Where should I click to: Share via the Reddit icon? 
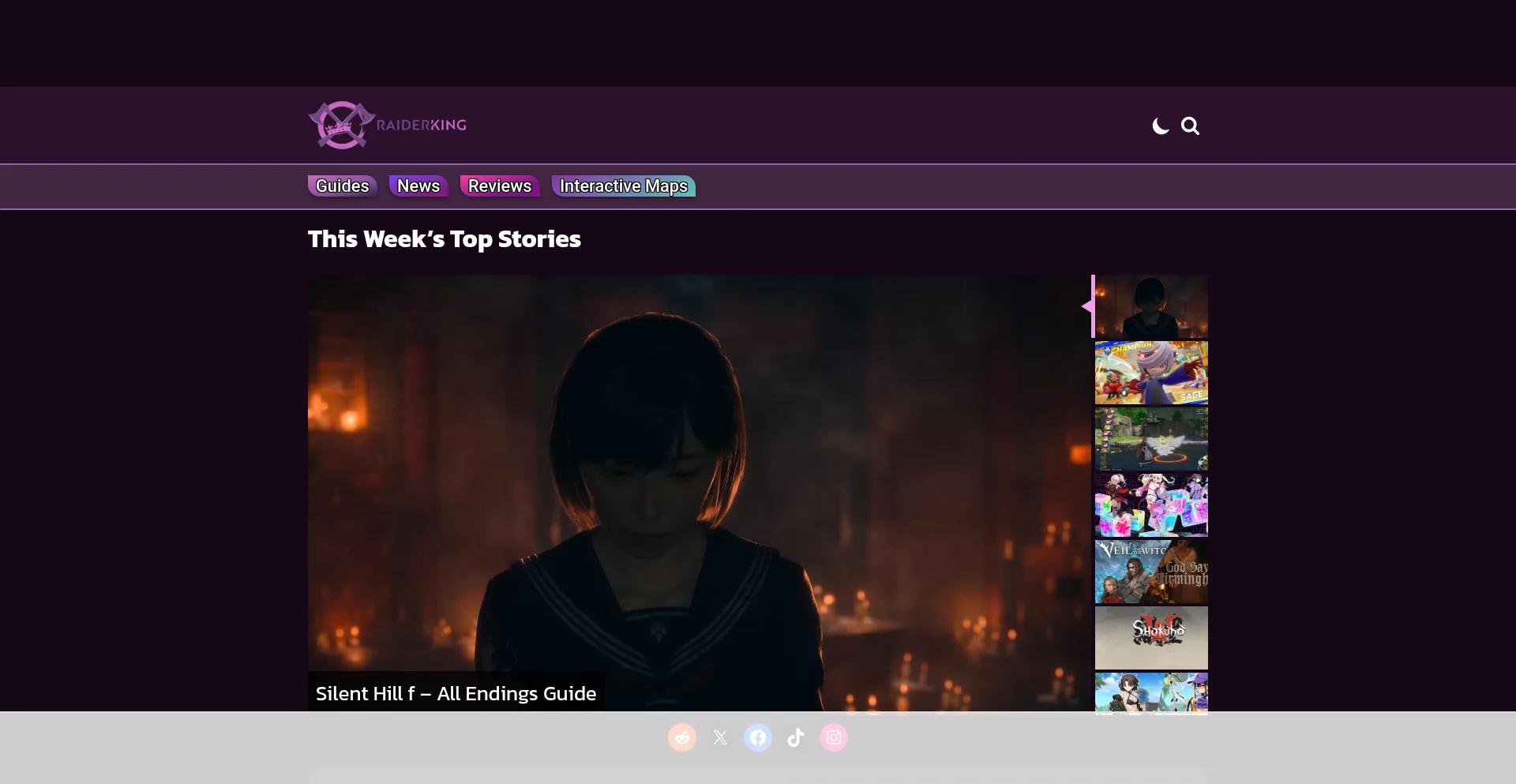pyautogui.click(x=682, y=737)
